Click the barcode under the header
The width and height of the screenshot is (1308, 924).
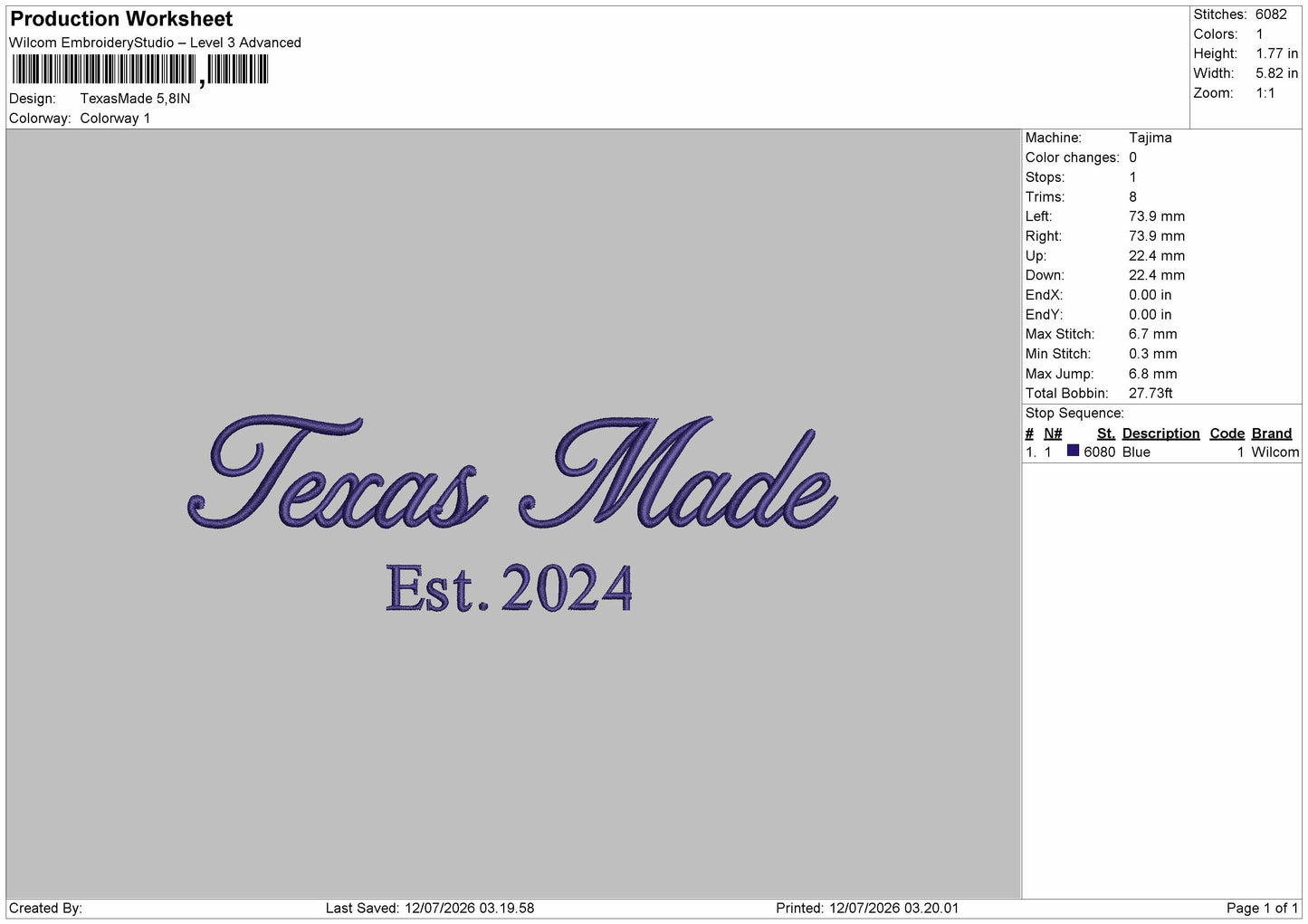(140, 70)
